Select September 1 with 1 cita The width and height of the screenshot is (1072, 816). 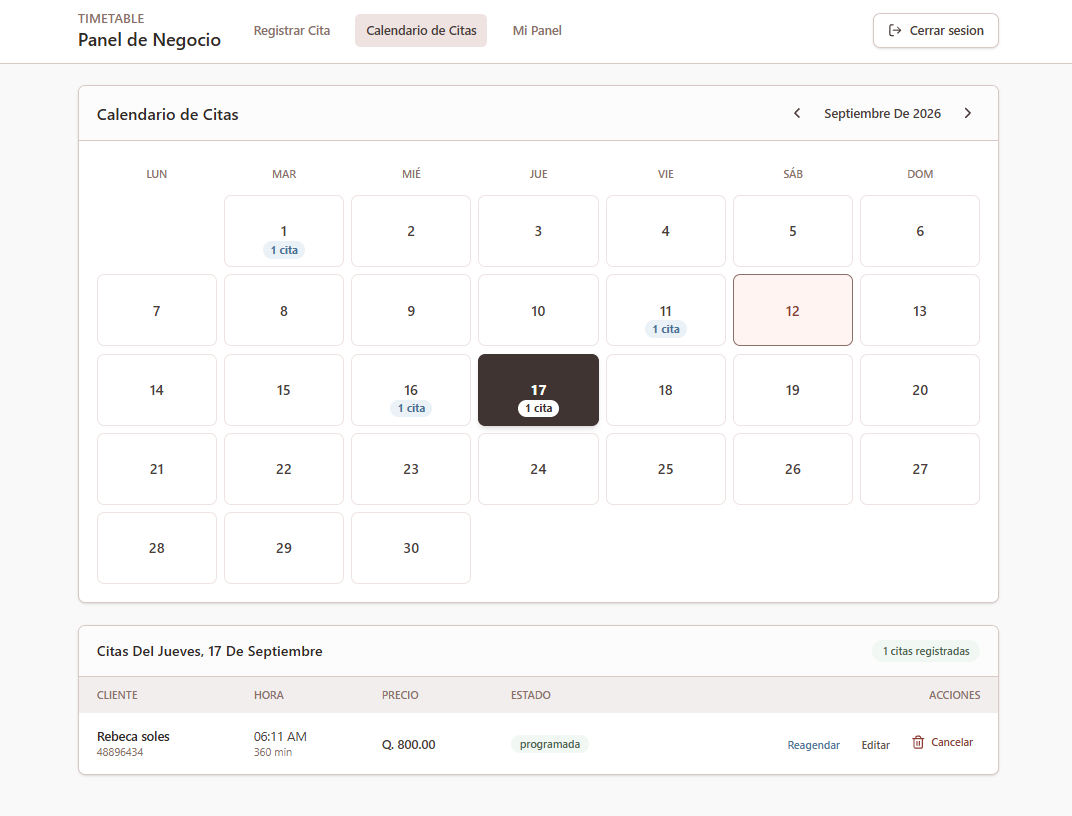point(284,231)
